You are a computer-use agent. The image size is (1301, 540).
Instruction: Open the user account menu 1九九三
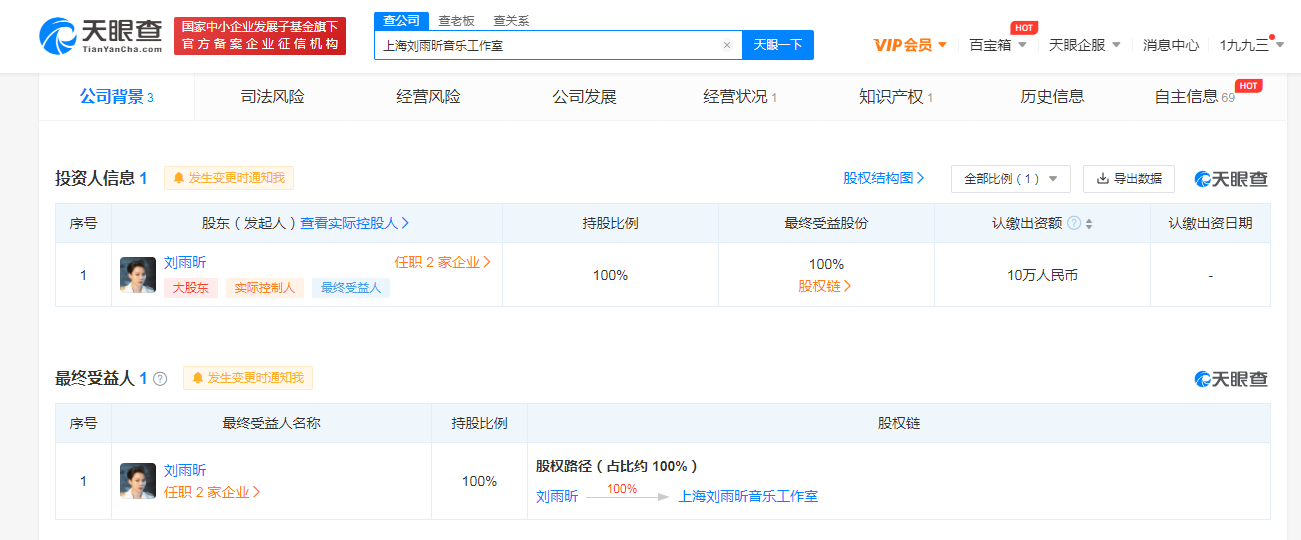tap(1252, 45)
